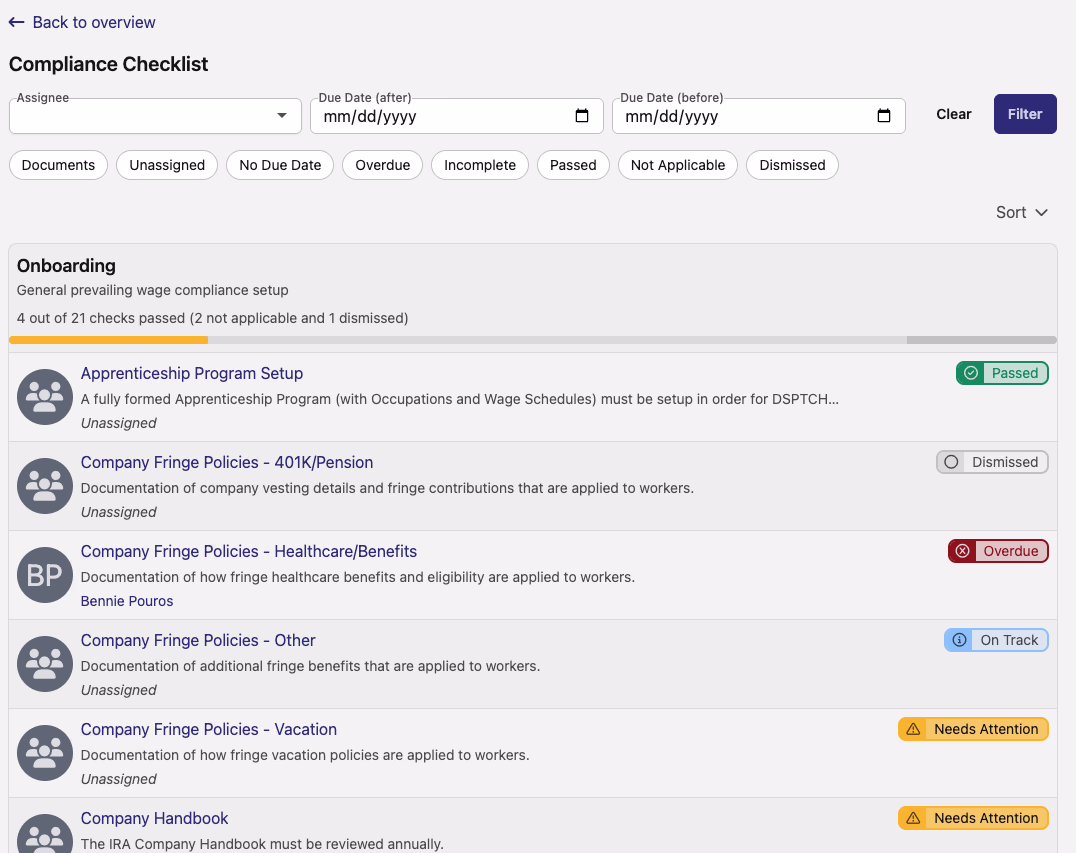1076x853 pixels.
Task: Click warning icon on Handbook Needs Attention badge
Action: (913, 818)
